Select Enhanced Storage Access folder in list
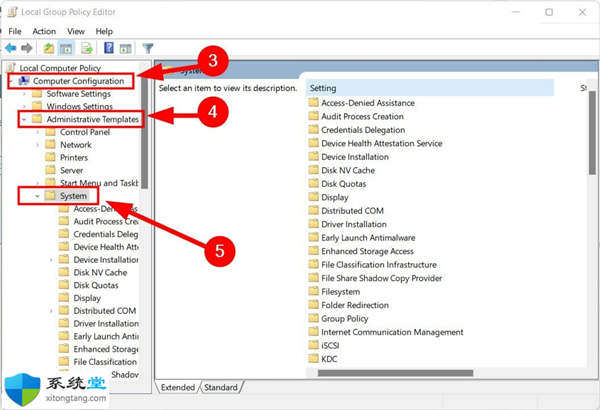The width and height of the screenshot is (600, 410). tap(361, 251)
